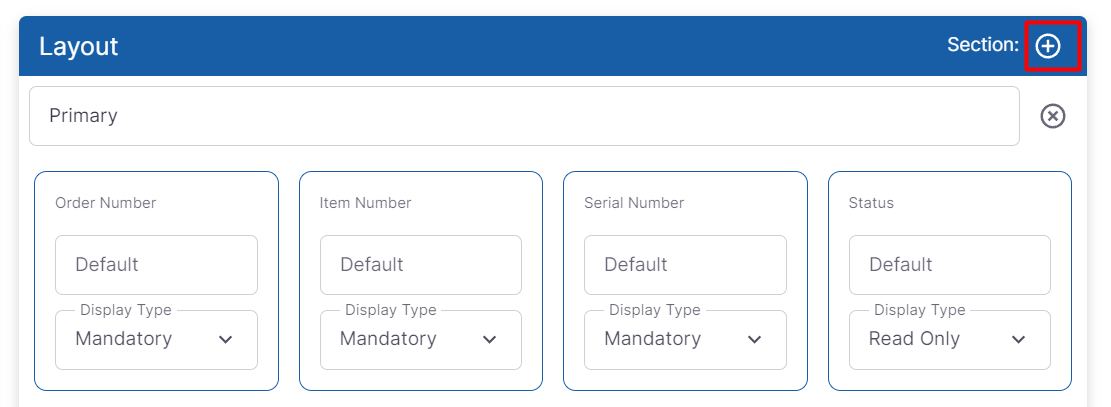Remove the Primary section
1111x407 pixels.
coord(1052,116)
